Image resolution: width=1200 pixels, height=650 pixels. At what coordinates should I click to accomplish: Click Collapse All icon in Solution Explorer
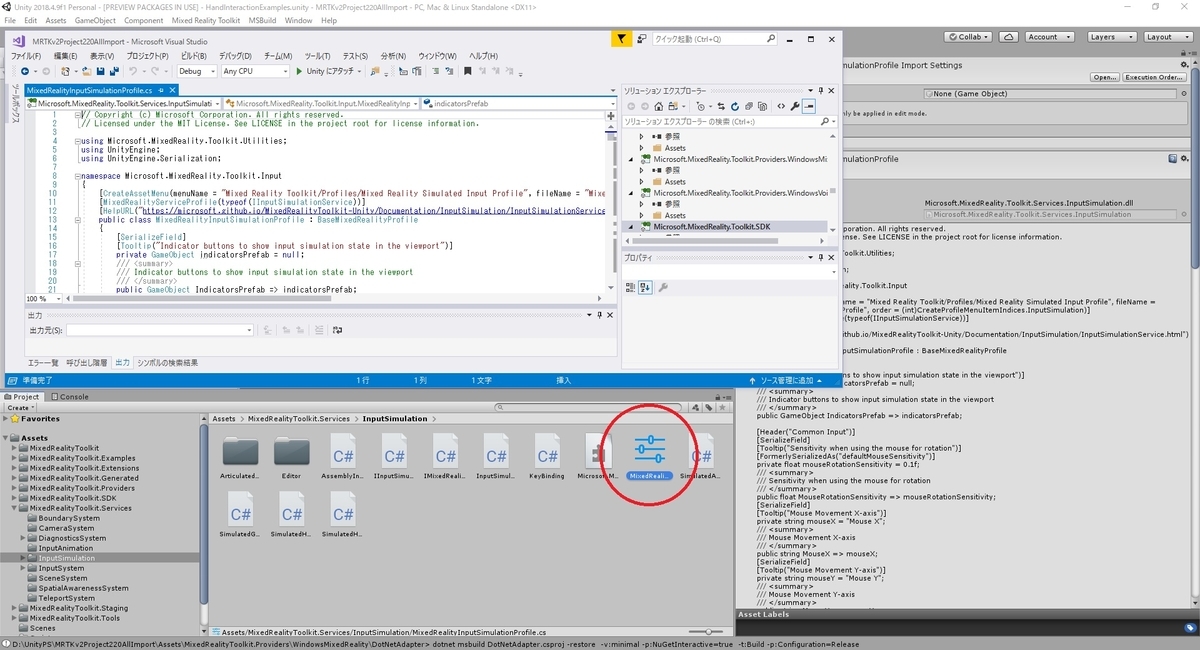[749, 106]
